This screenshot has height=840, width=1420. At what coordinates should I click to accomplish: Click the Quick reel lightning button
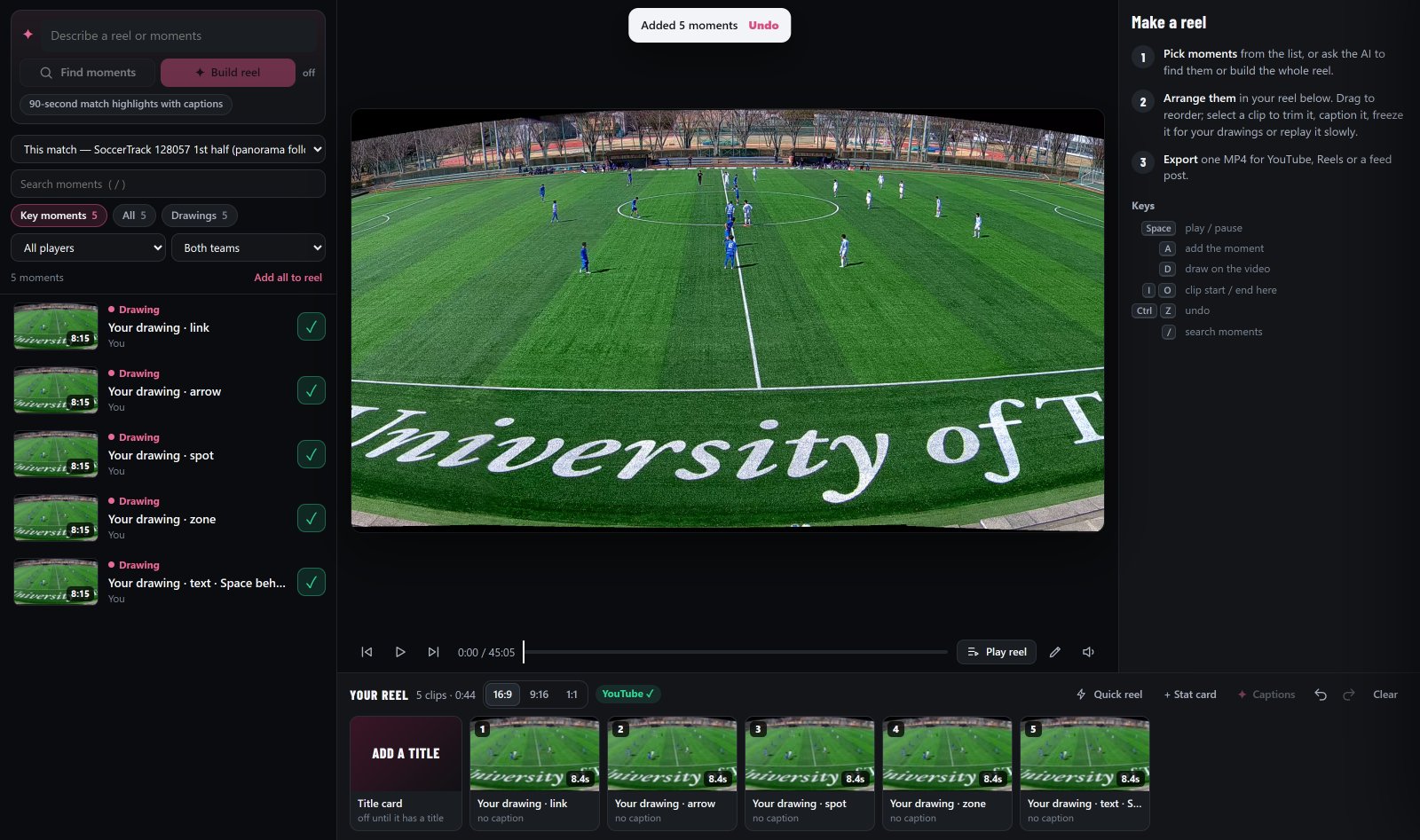(1109, 695)
